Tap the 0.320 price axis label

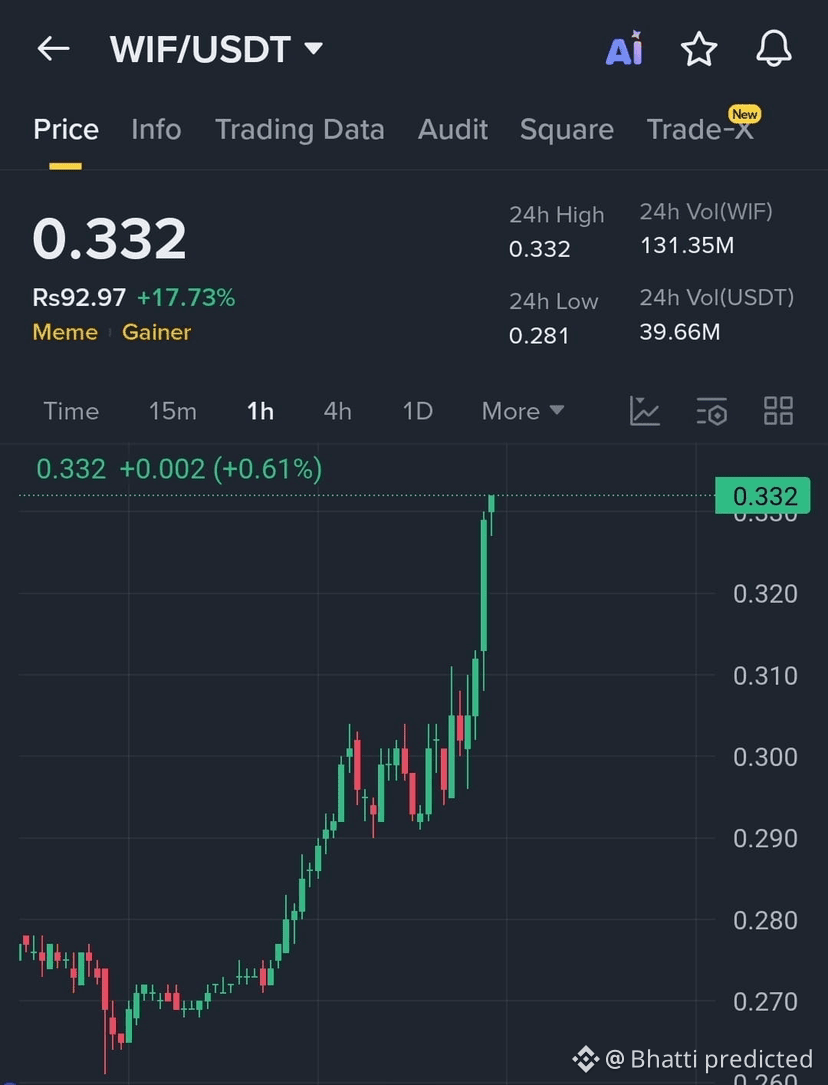(x=765, y=594)
